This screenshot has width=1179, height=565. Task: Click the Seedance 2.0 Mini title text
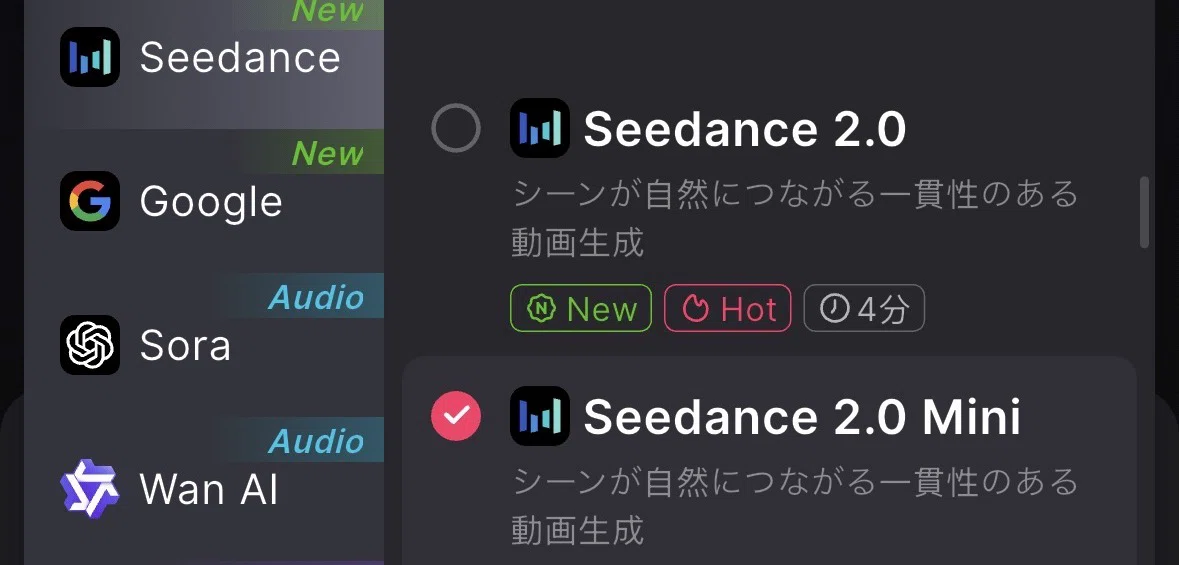tap(802, 417)
